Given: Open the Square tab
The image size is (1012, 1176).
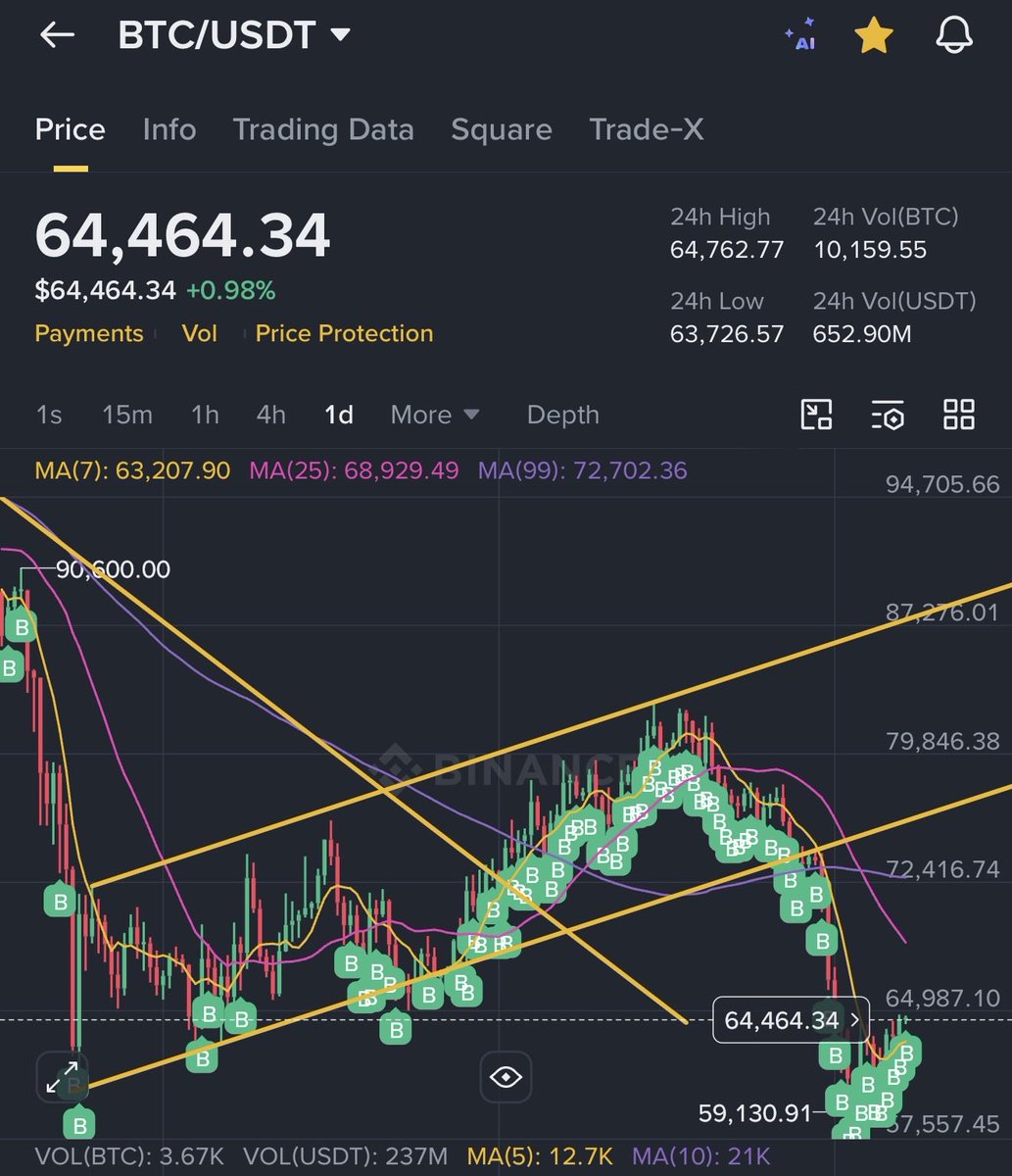Looking at the screenshot, I should pyautogui.click(x=502, y=129).
